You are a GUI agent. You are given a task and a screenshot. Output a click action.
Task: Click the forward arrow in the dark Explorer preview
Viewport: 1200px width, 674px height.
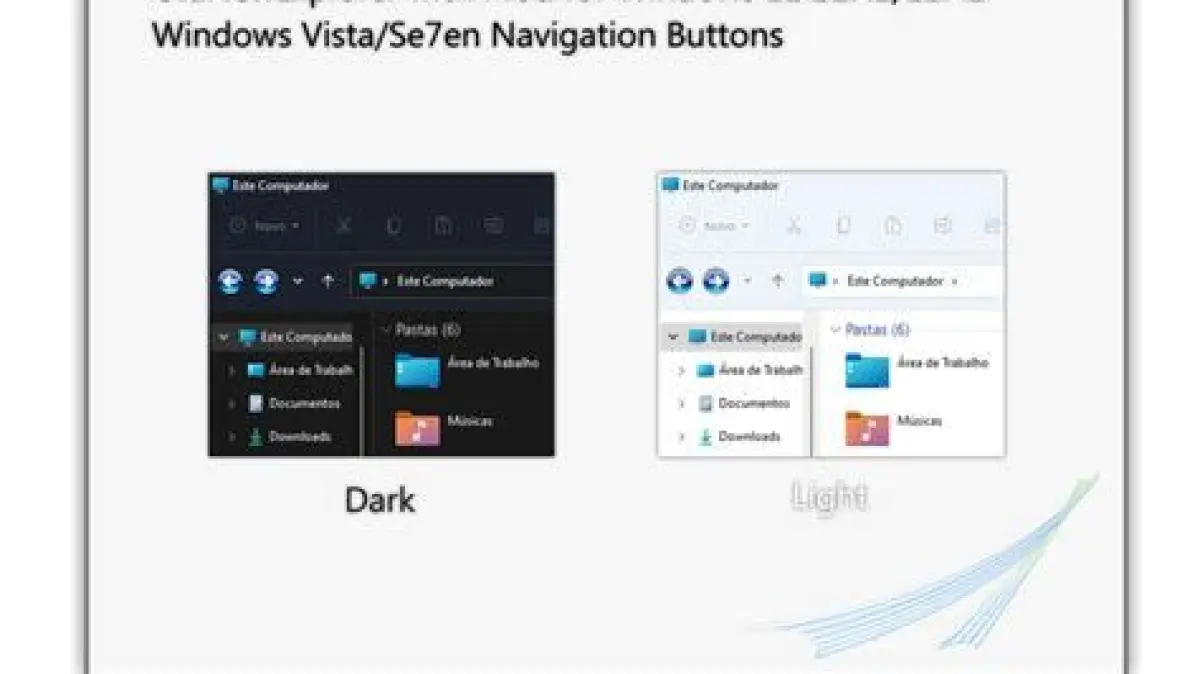click(x=266, y=281)
